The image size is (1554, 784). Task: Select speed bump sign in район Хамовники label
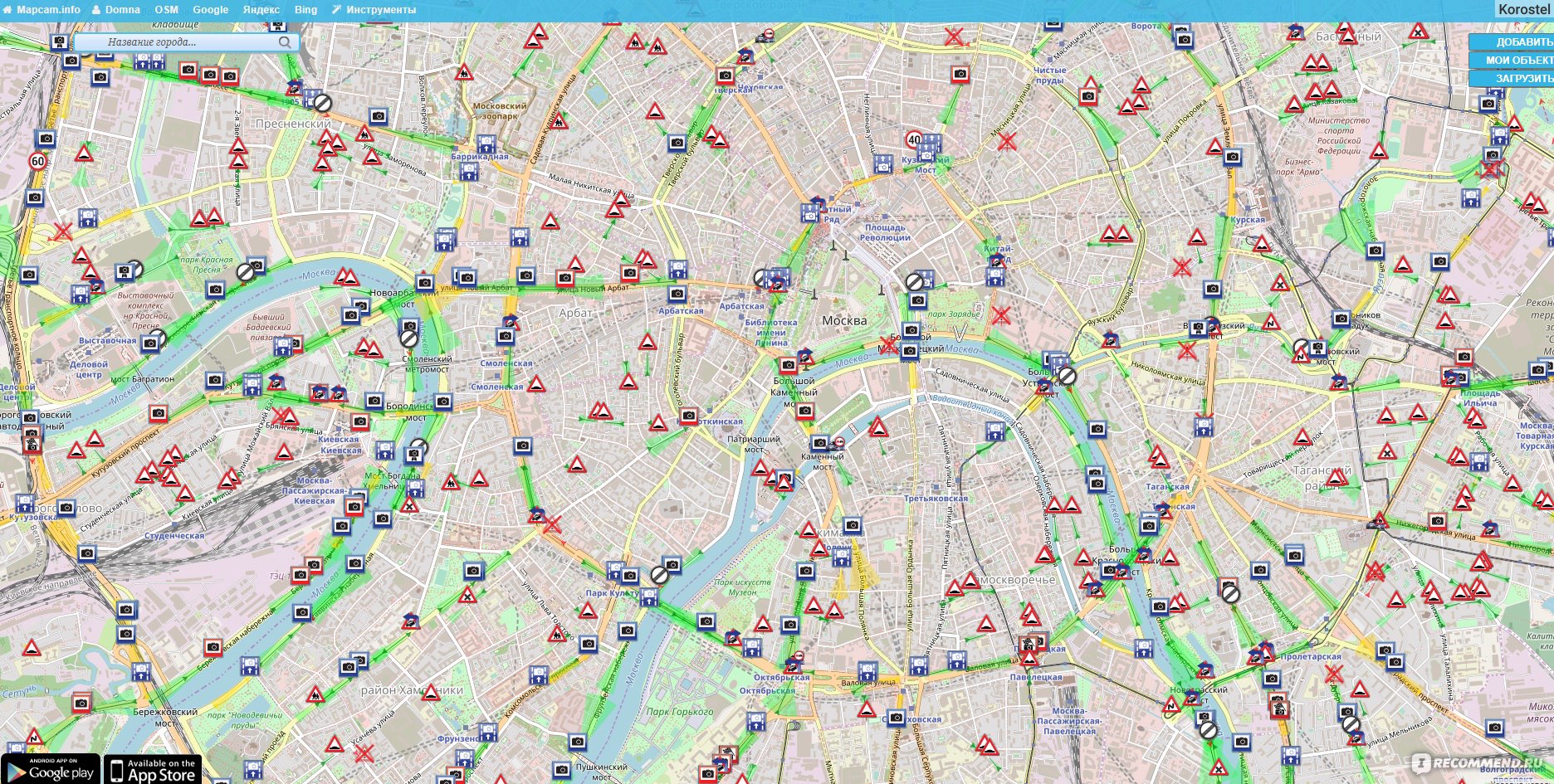coord(431,691)
